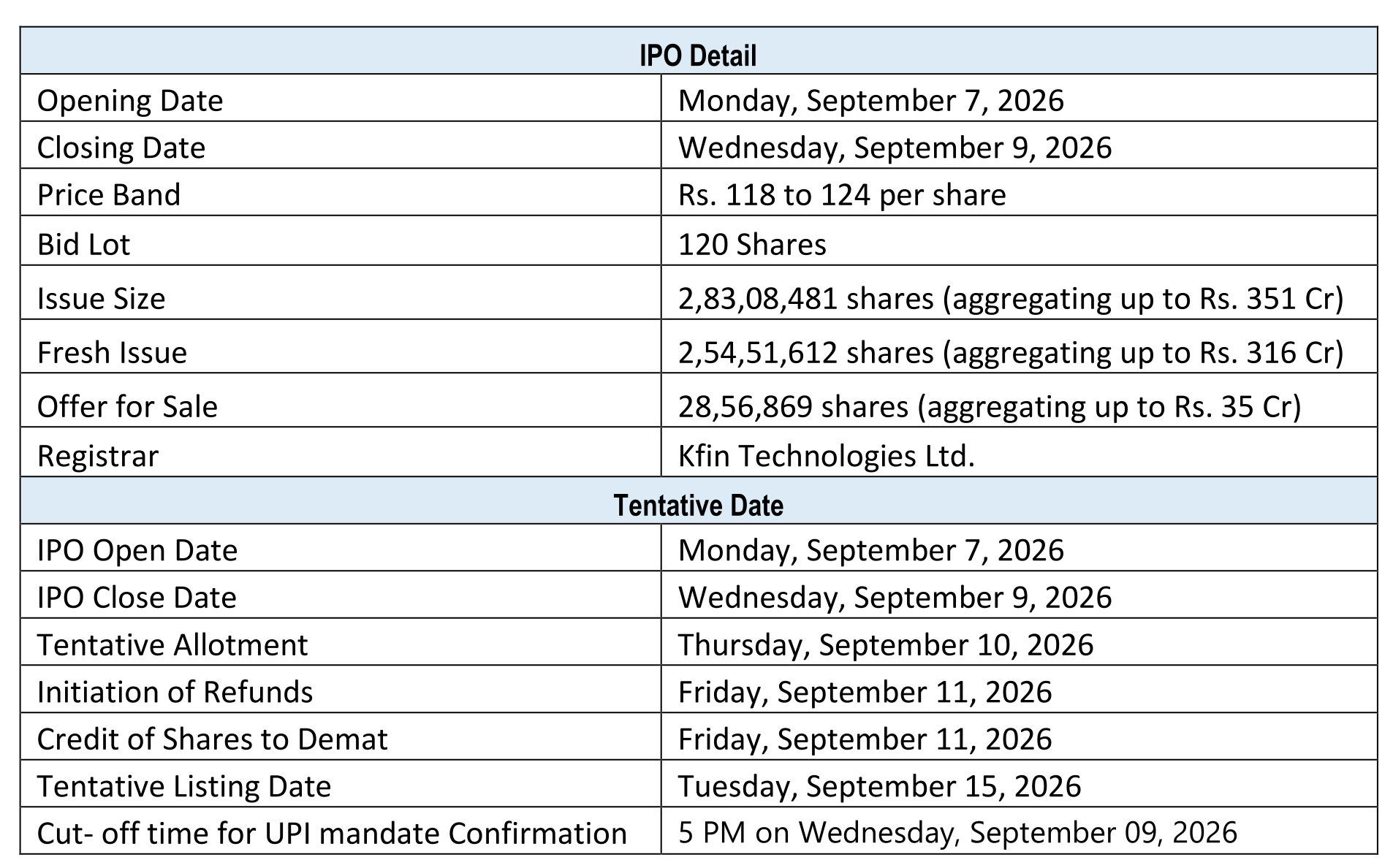Select the Closing Date label cell
This screenshot has height=868, width=1393.
click(341, 145)
